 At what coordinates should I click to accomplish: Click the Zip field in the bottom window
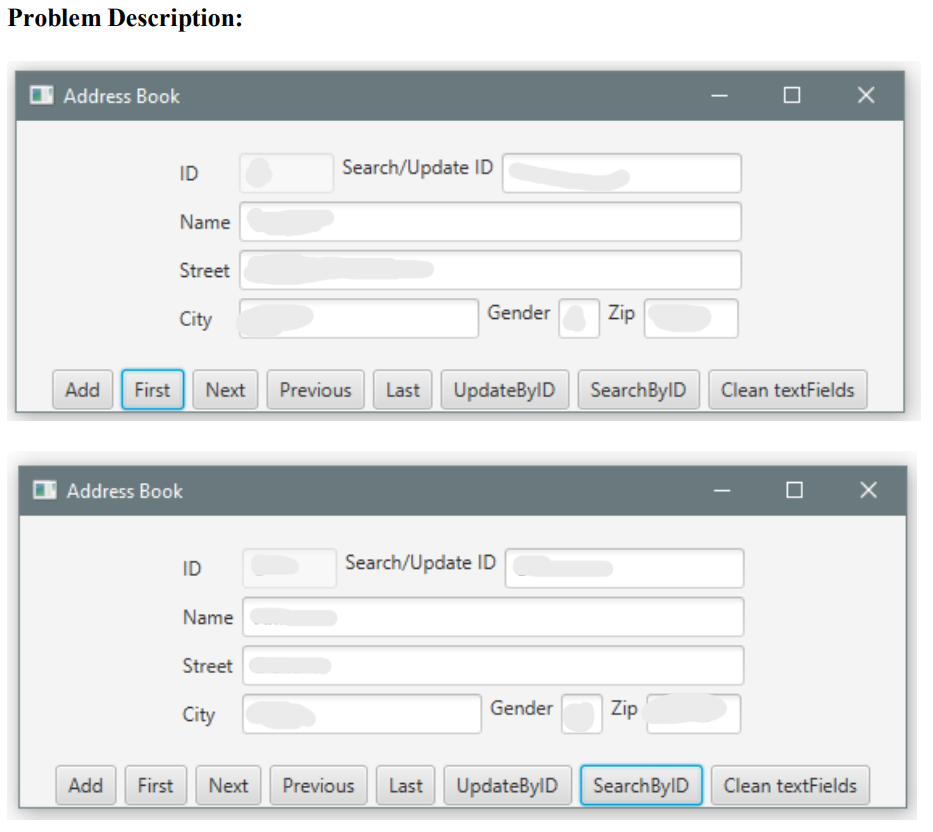point(692,713)
